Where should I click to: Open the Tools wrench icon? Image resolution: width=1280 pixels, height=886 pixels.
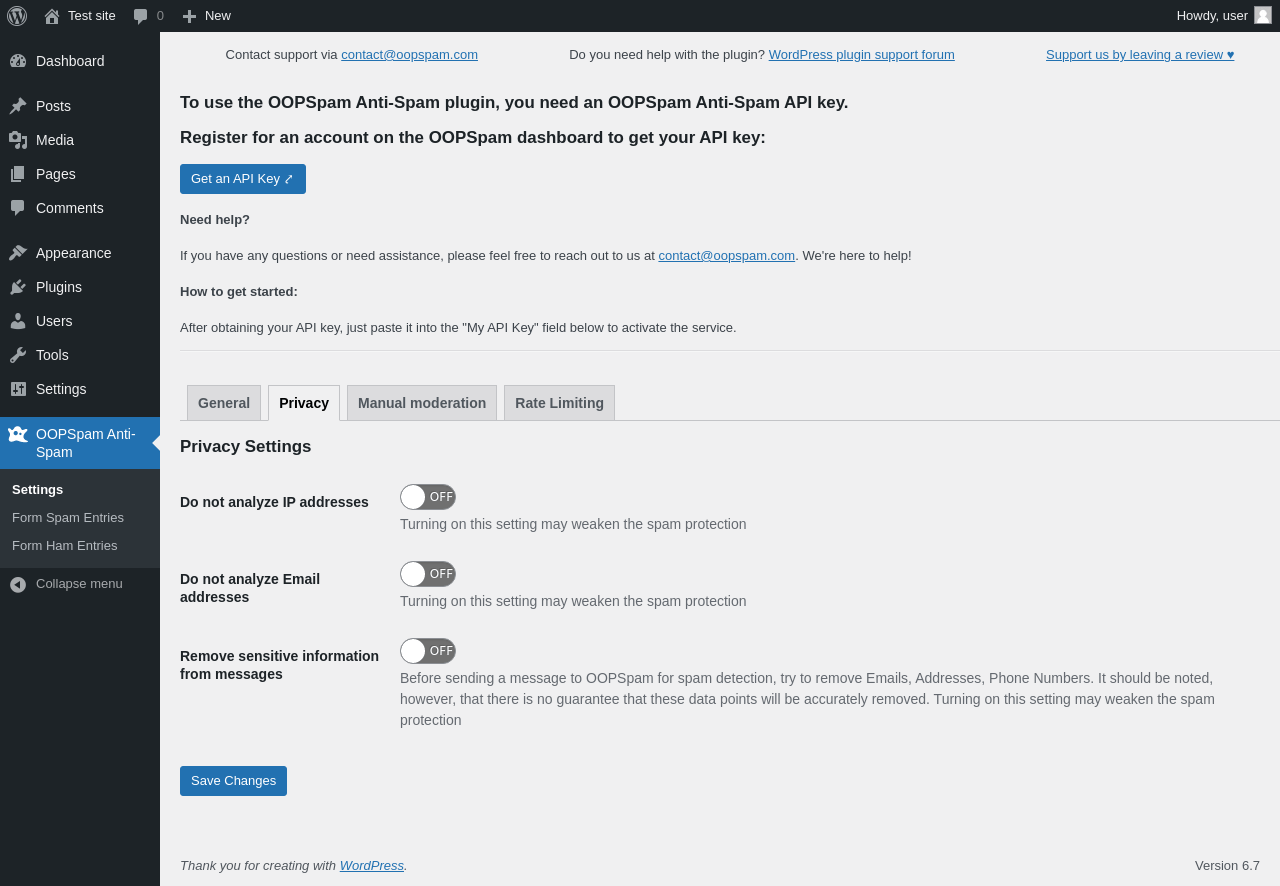click(18, 355)
